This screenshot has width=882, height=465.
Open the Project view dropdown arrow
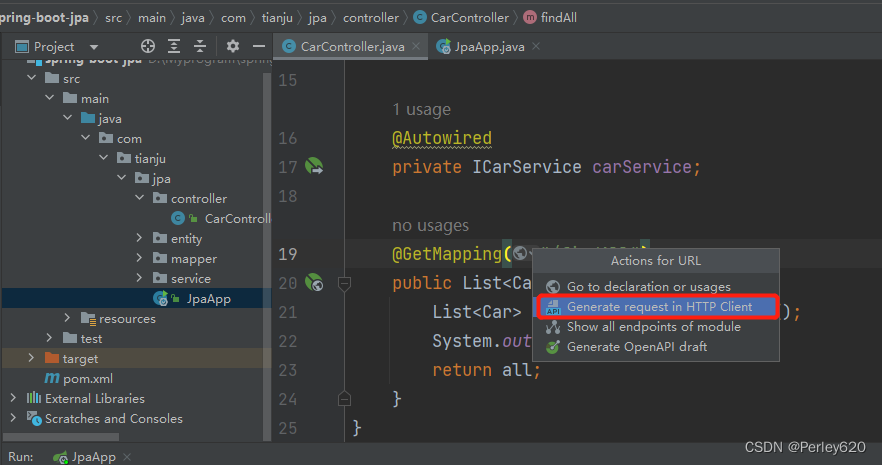[x=94, y=47]
